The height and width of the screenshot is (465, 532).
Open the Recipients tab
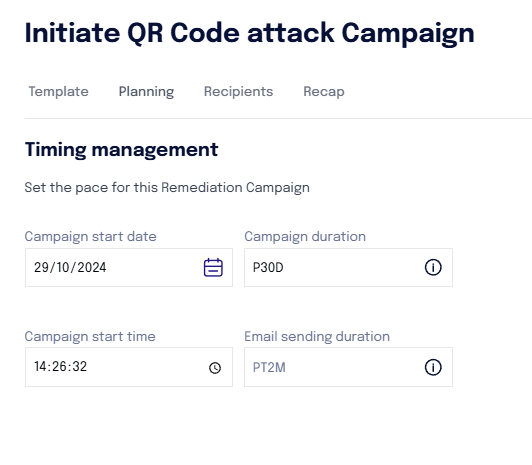[238, 92]
